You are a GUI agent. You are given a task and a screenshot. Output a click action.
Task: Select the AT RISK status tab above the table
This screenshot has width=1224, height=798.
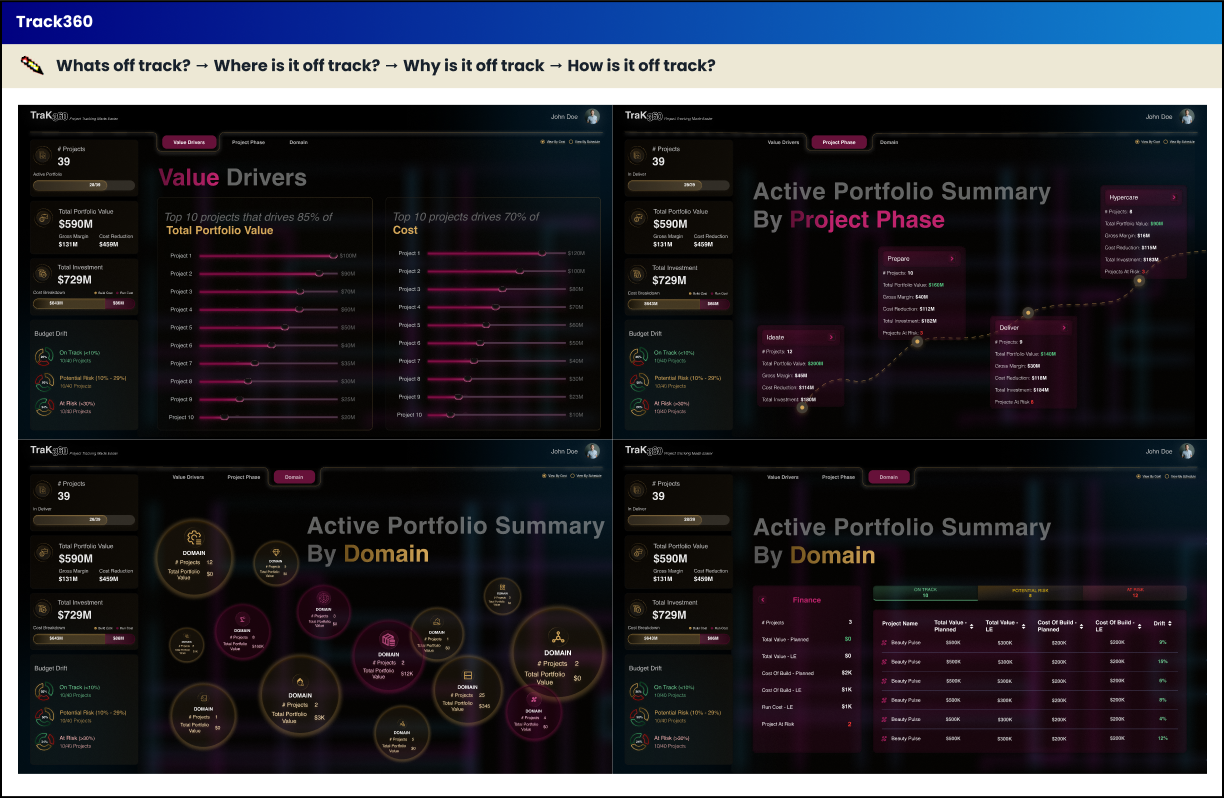coord(1134,593)
